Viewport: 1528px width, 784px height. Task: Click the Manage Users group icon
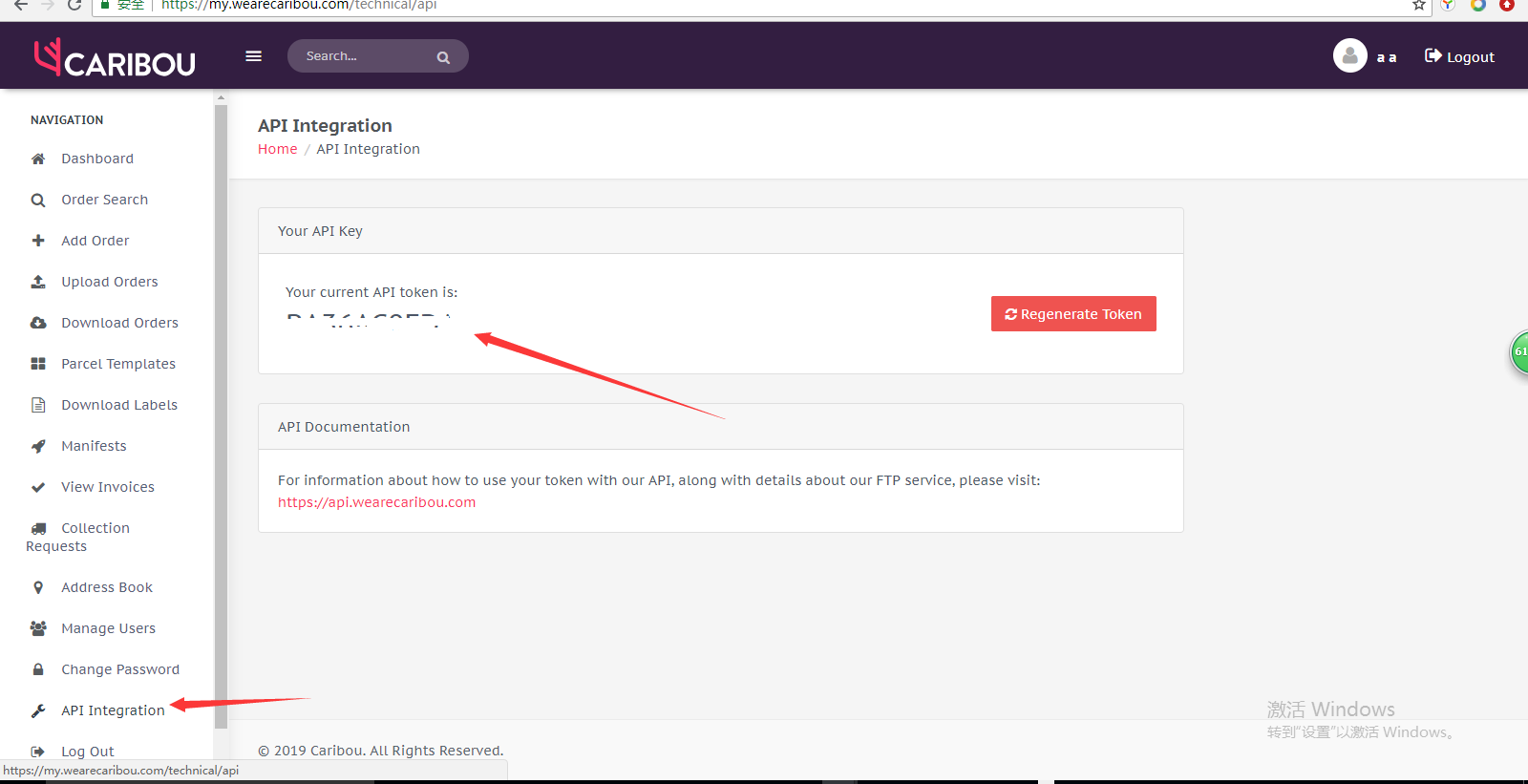(38, 628)
